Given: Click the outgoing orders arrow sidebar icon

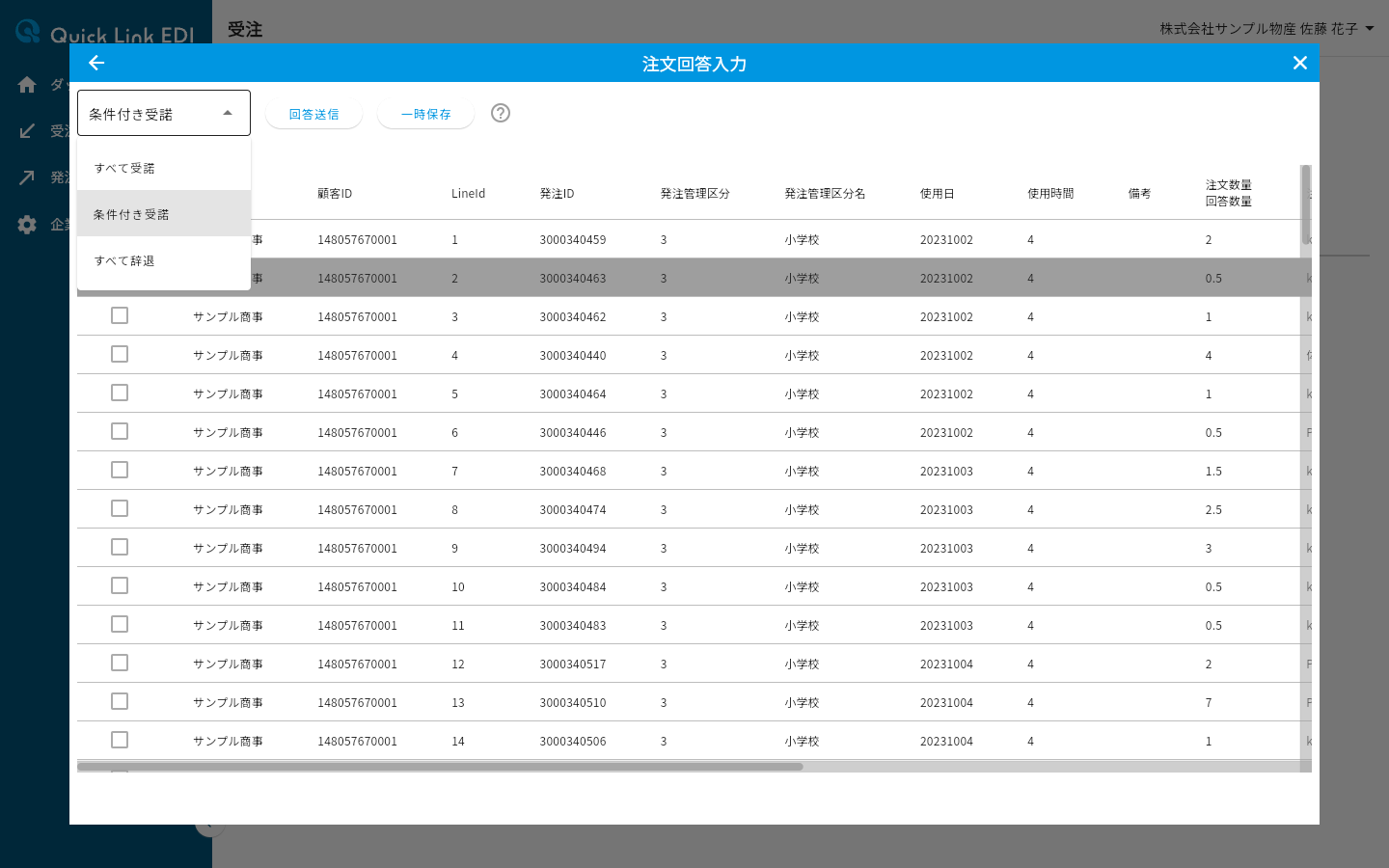Looking at the screenshot, I should (x=27, y=177).
